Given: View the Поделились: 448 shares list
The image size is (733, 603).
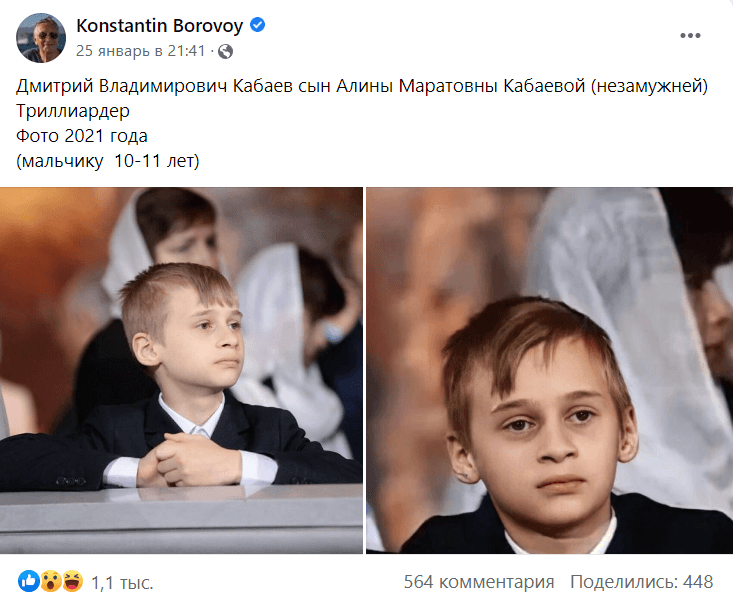Looking at the screenshot, I should pyautogui.click(x=641, y=582).
